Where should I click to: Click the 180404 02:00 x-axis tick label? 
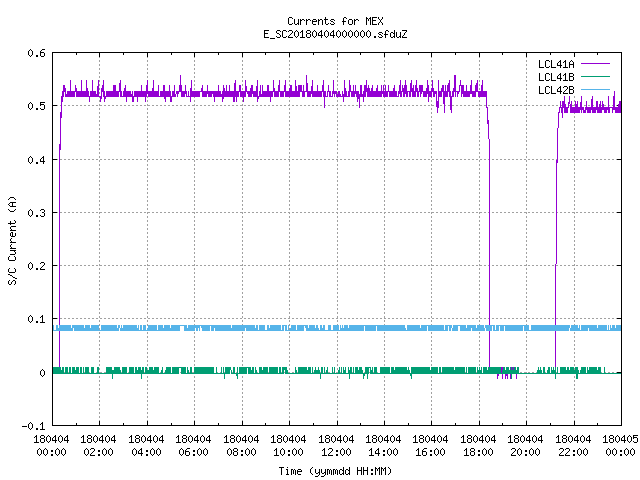pos(98,446)
